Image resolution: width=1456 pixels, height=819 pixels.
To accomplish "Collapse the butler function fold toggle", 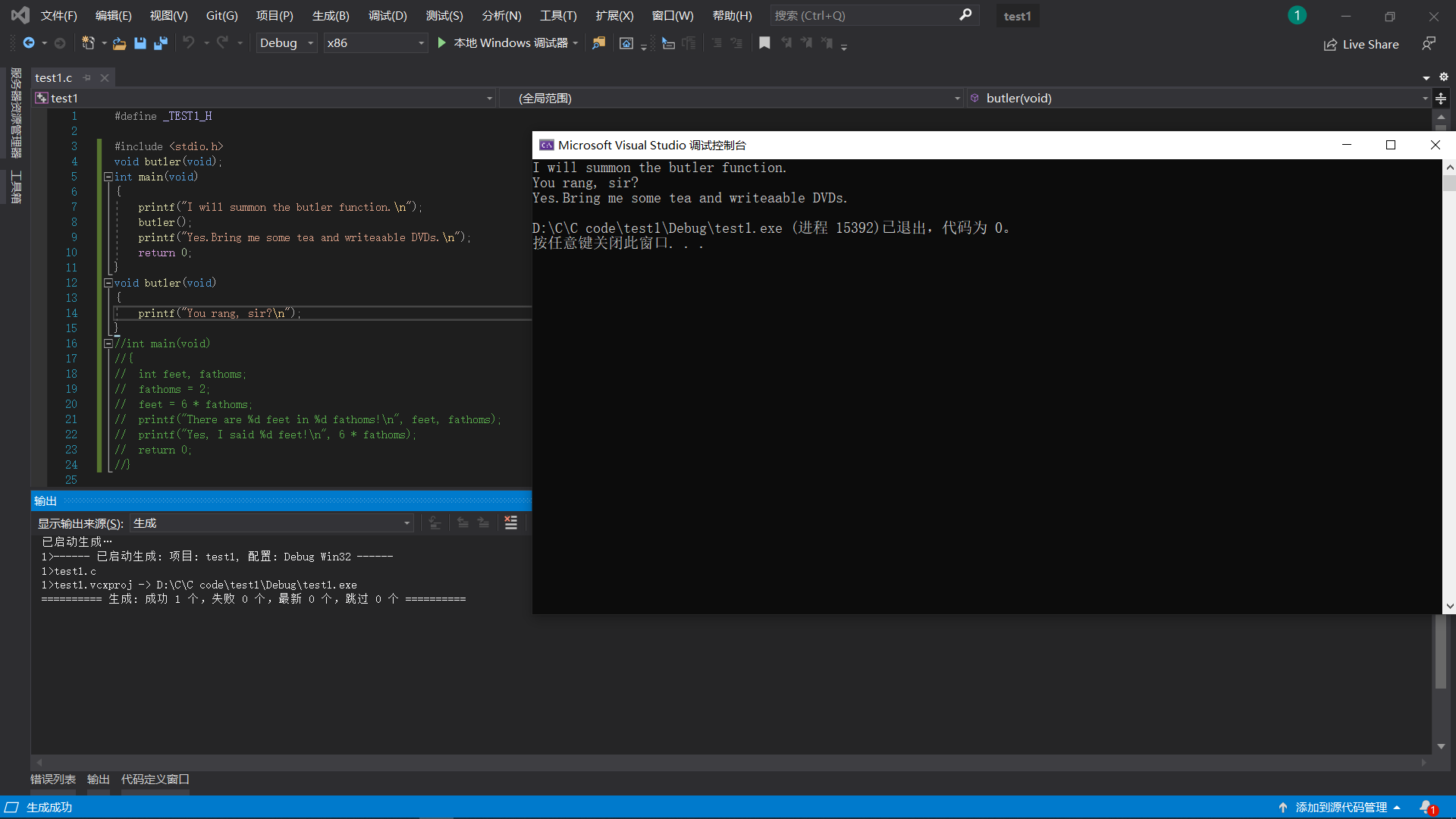I will pyautogui.click(x=108, y=283).
